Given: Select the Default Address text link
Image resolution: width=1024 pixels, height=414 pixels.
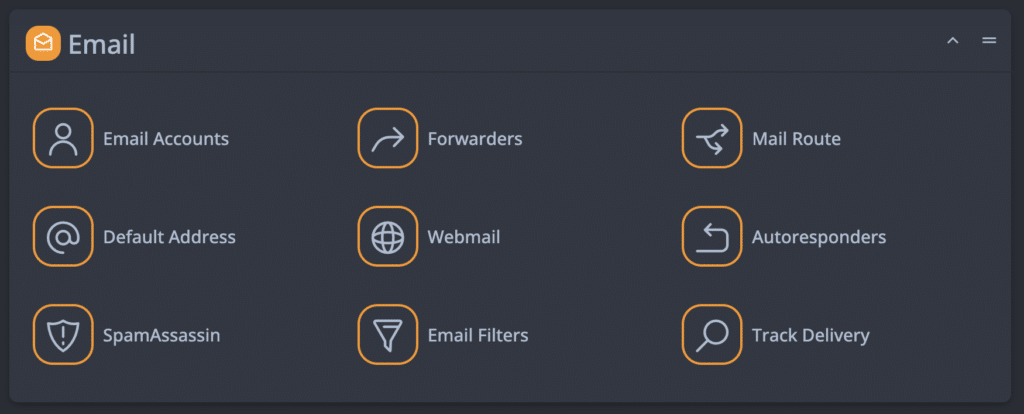Looking at the screenshot, I should click(169, 238).
